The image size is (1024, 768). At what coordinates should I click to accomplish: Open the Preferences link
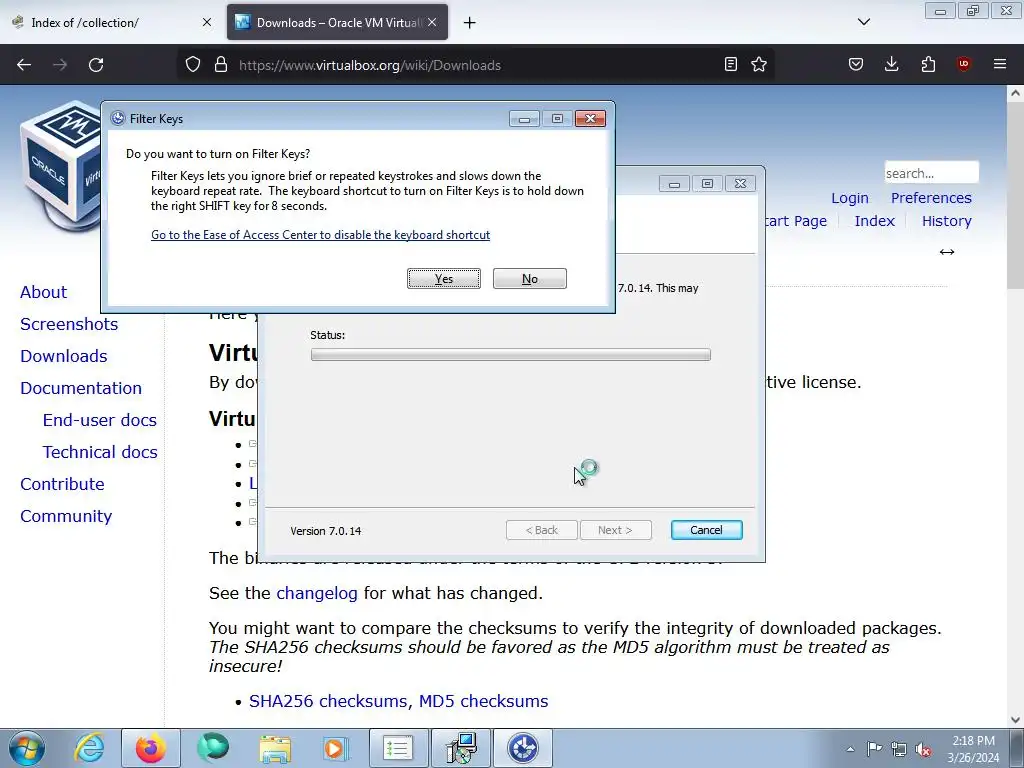[x=931, y=198]
